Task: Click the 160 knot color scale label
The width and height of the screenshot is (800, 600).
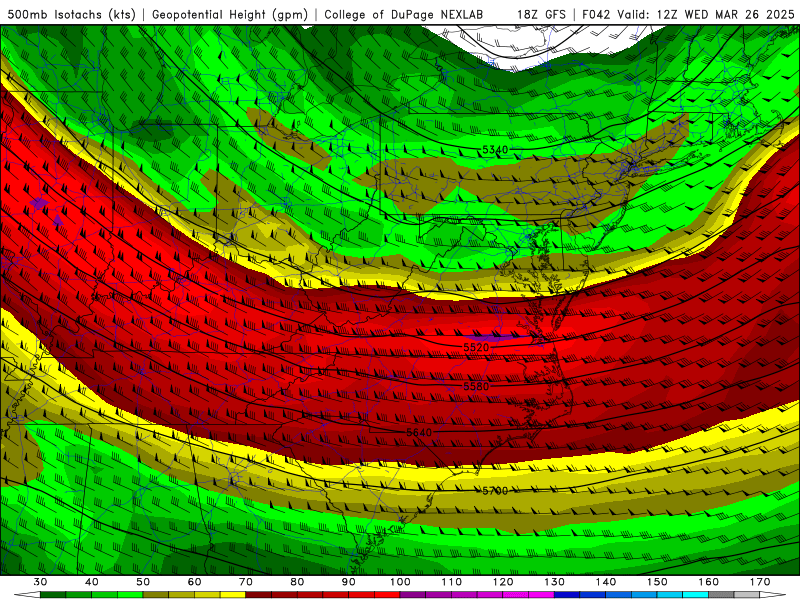Action: (x=709, y=582)
